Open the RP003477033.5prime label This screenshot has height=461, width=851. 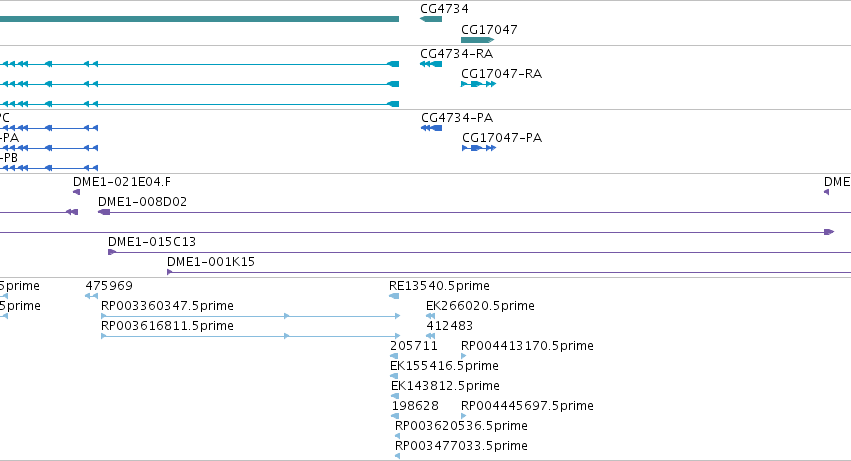coord(461,446)
